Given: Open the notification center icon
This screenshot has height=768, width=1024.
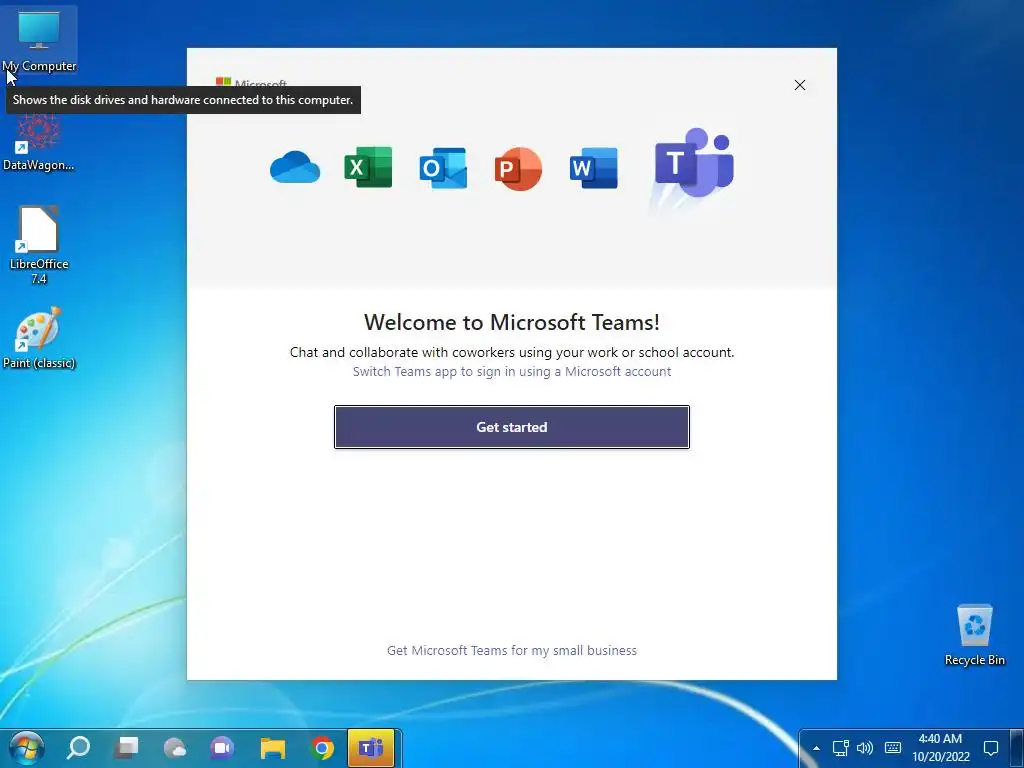Looking at the screenshot, I should coord(991,748).
